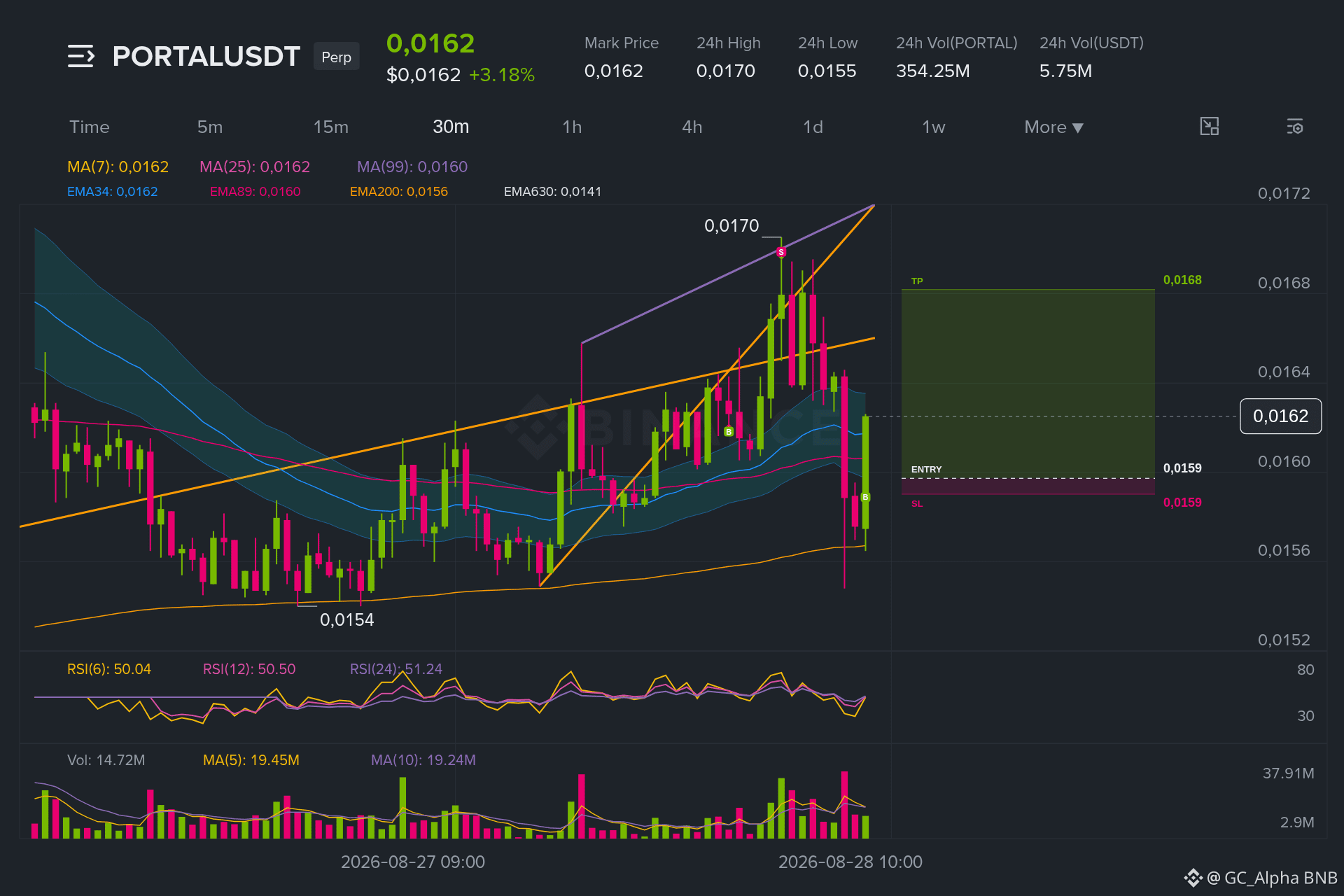Click the volume MA(5) 19.45M label

pos(251,760)
